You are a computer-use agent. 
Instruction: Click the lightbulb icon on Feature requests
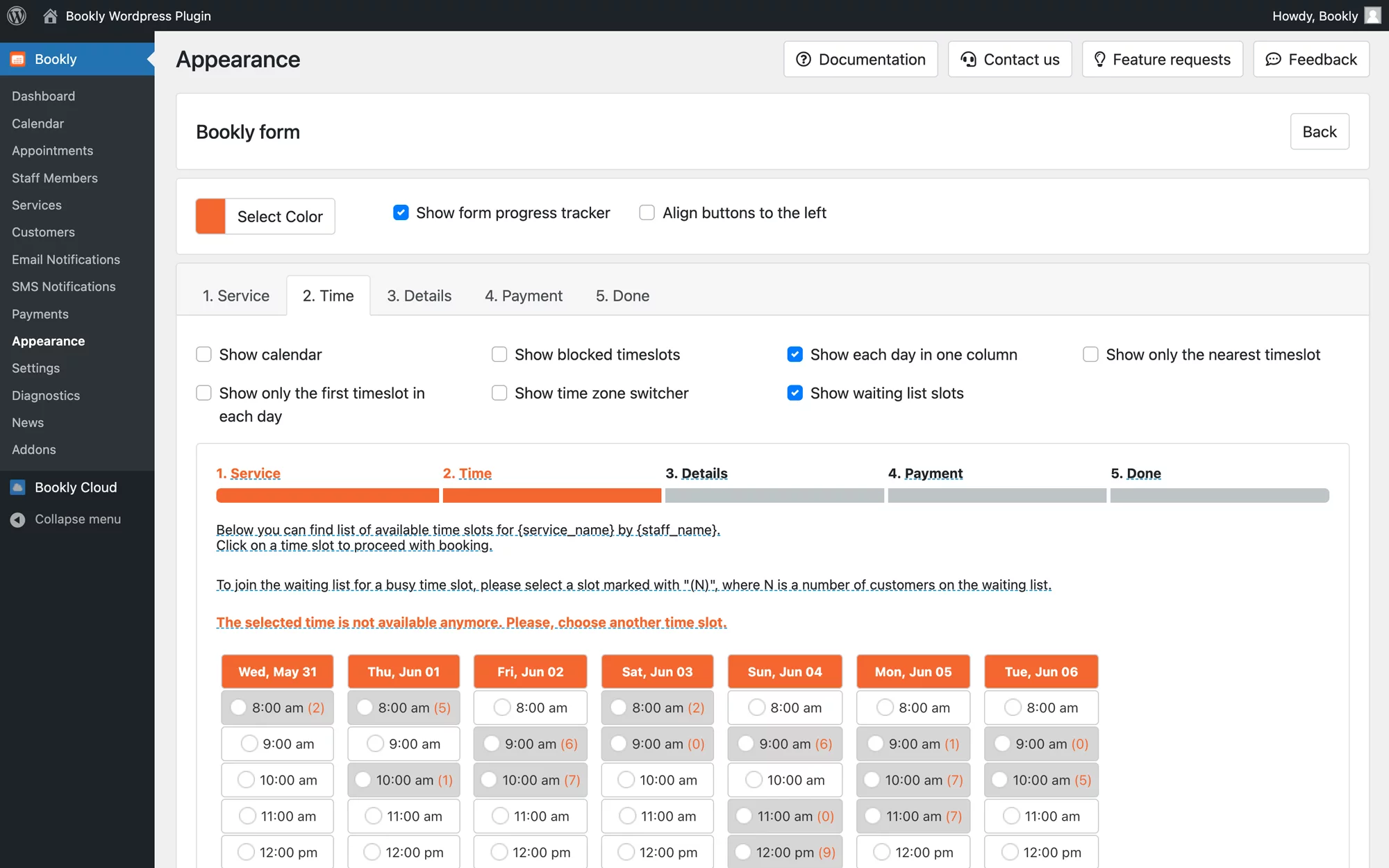click(1100, 59)
